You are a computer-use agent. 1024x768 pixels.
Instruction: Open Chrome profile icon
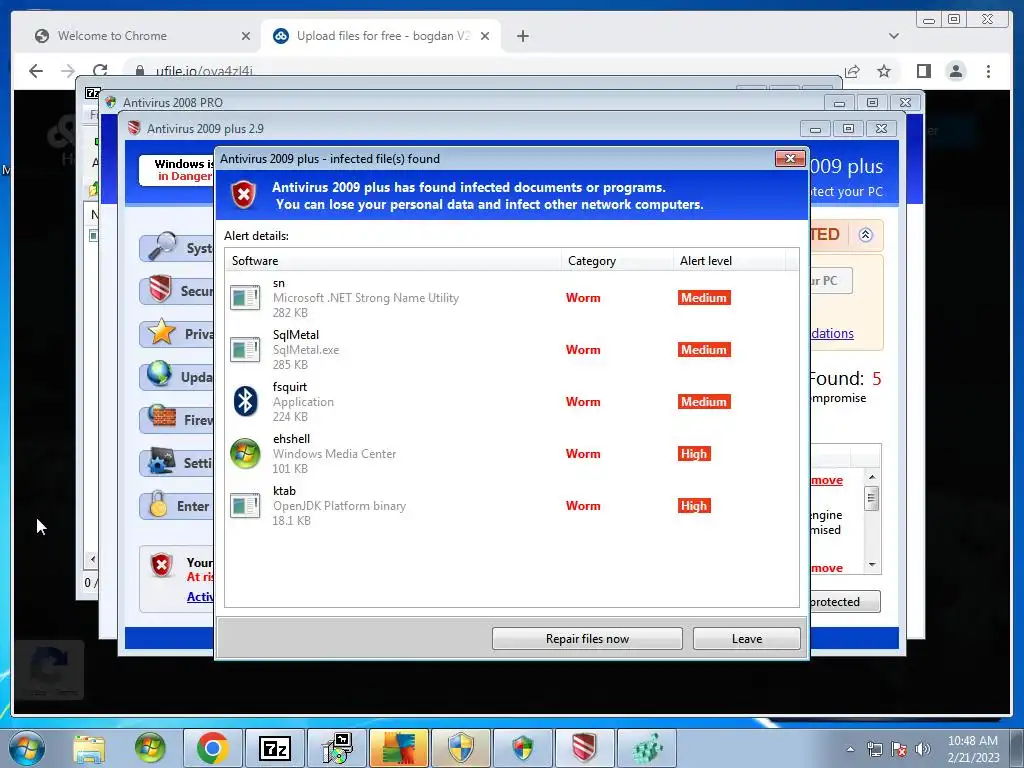click(x=955, y=71)
